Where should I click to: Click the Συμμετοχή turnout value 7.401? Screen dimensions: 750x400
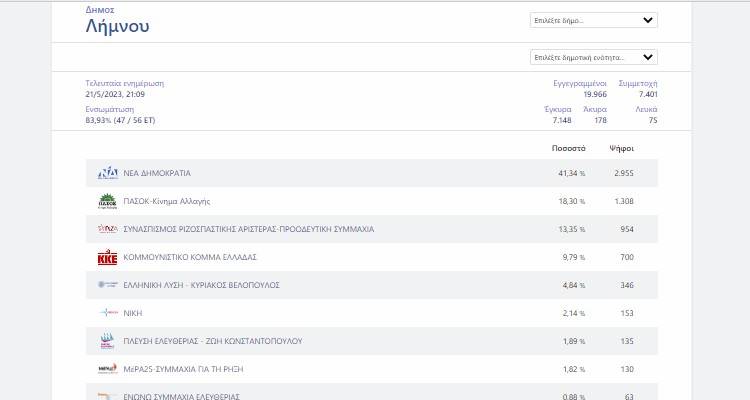pos(648,94)
